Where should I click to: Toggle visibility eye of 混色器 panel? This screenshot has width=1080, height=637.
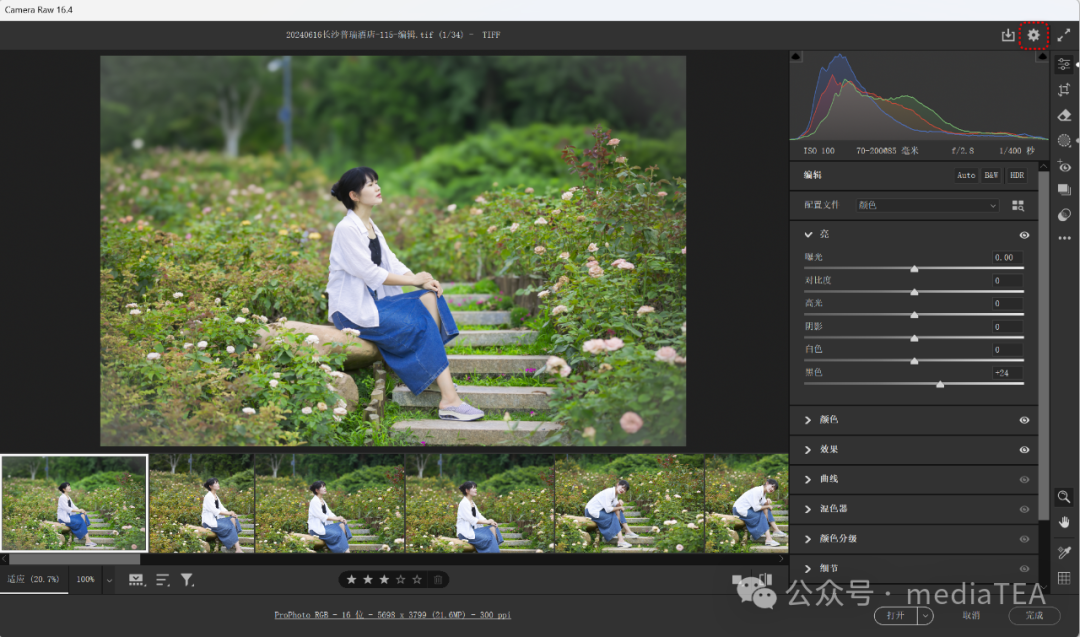[1024, 509]
